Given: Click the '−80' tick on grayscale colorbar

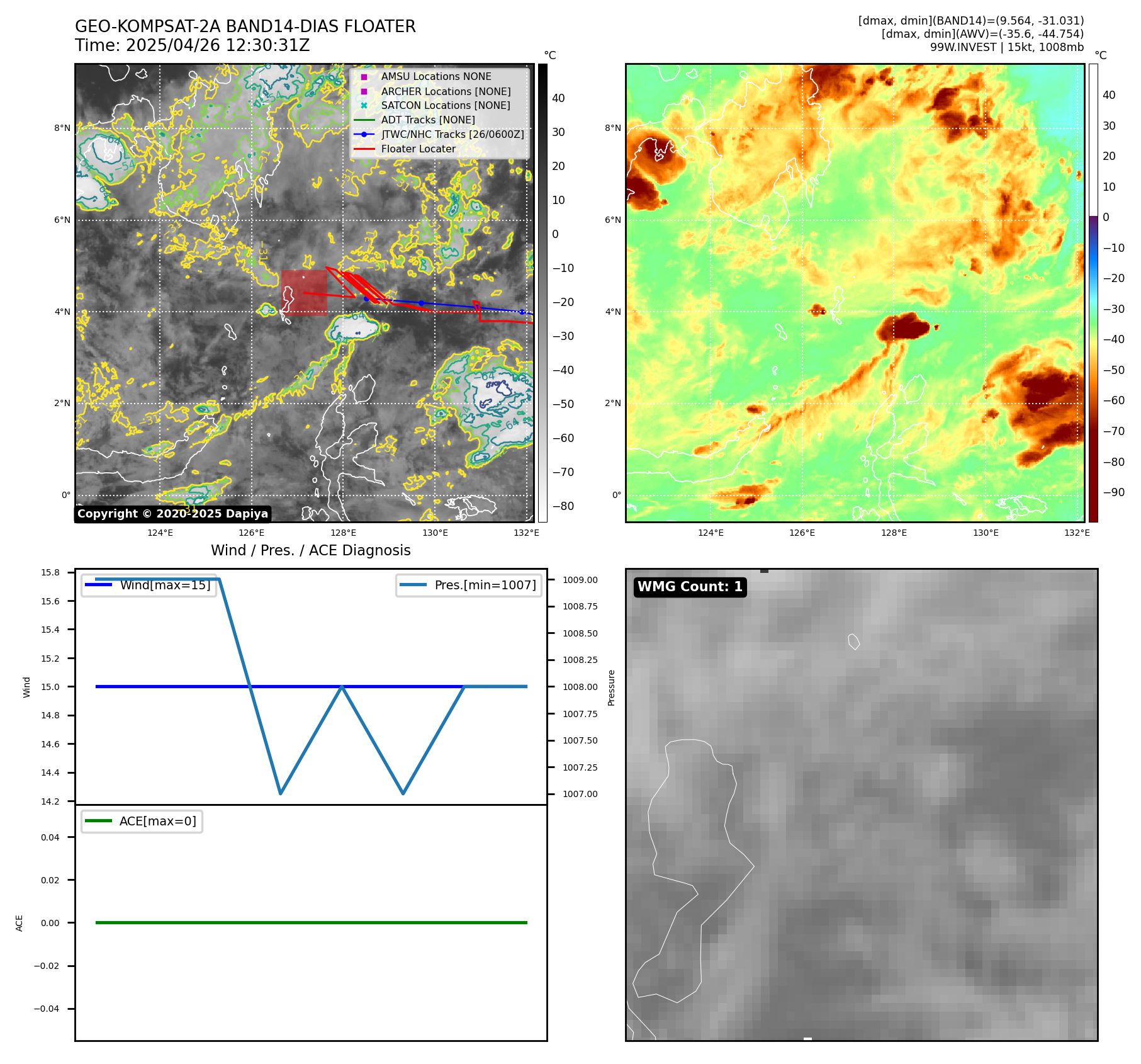Looking at the screenshot, I should (x=563, y=506).
